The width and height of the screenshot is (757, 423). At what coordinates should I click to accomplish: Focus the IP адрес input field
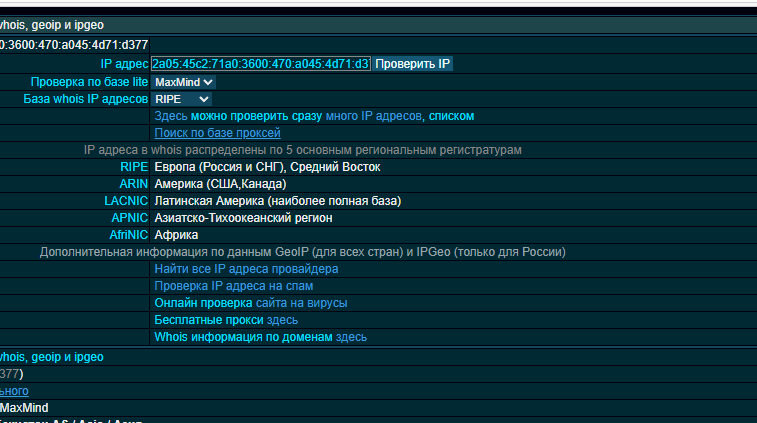pos(261,64)
